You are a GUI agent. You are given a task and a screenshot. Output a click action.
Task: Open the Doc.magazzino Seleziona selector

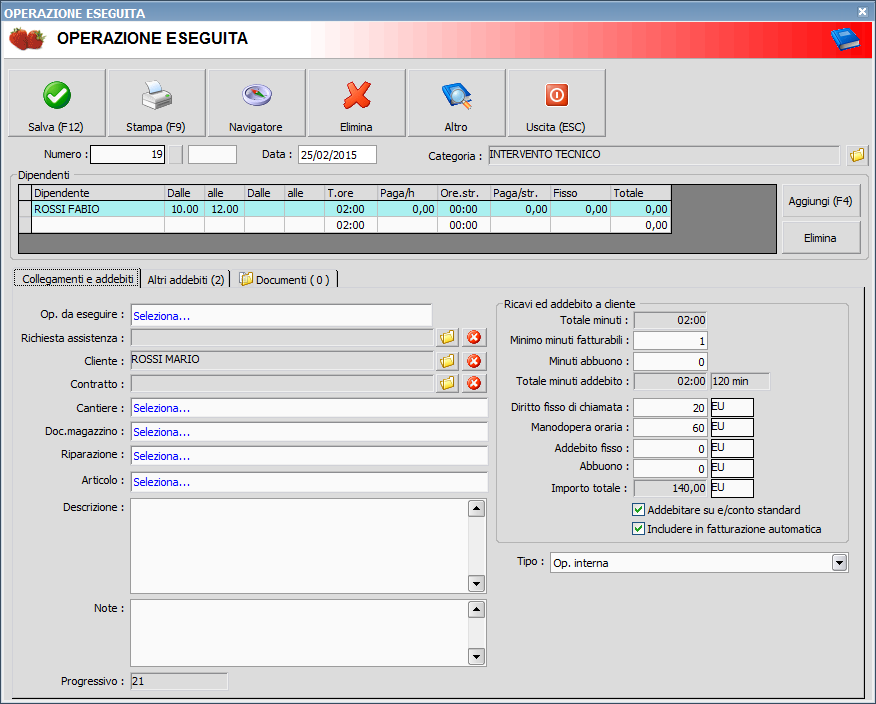coord(309,432)
